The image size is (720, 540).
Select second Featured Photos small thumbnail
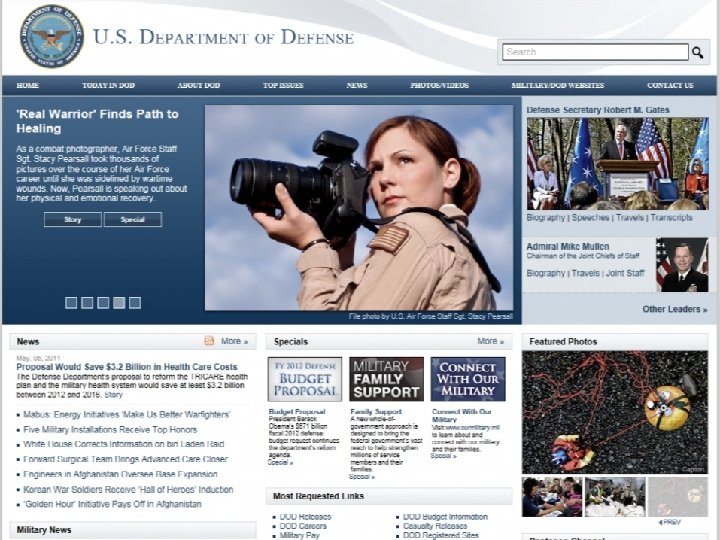click(615, 497)
